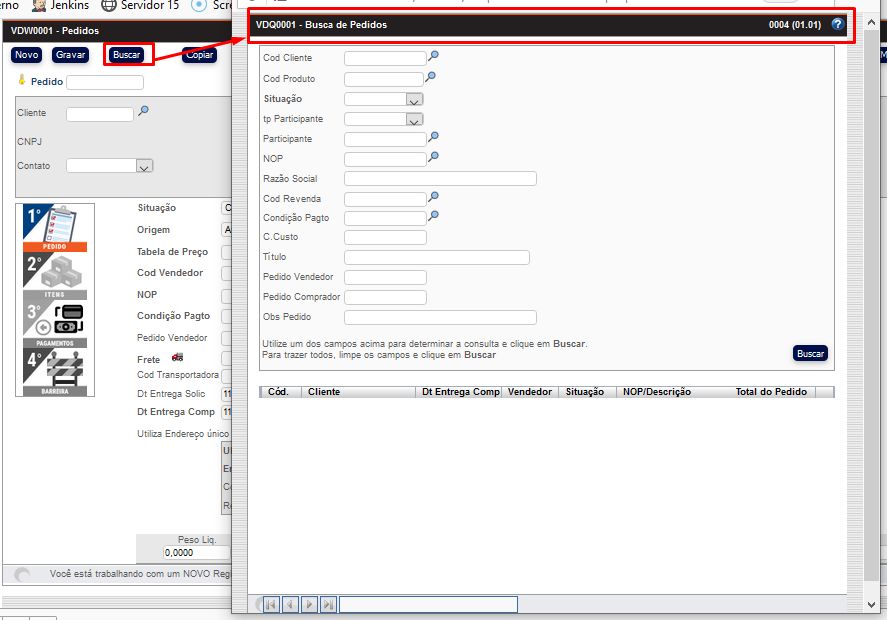Image resolution: width=887 pixels, height=620 pixels.
Task: Click the Razão Social input field
Action: point(440,179)
